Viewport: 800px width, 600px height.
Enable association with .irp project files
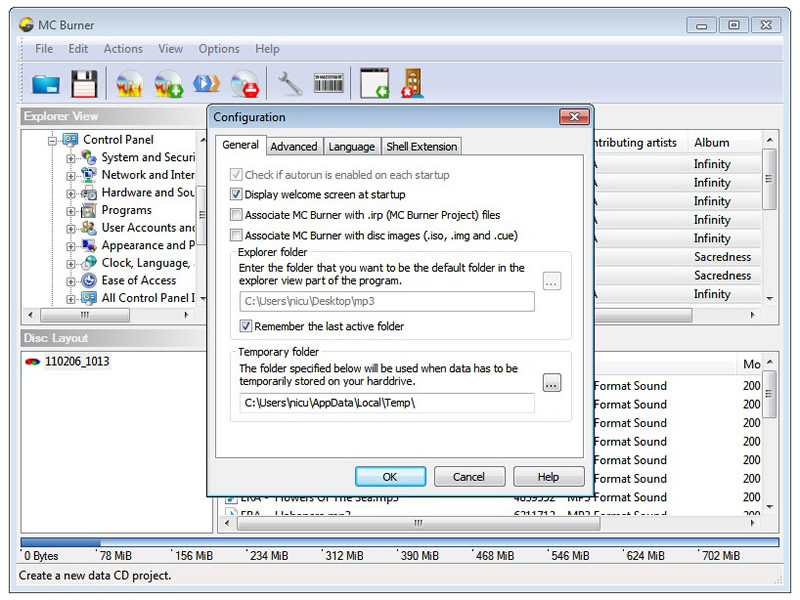(236, 215)
